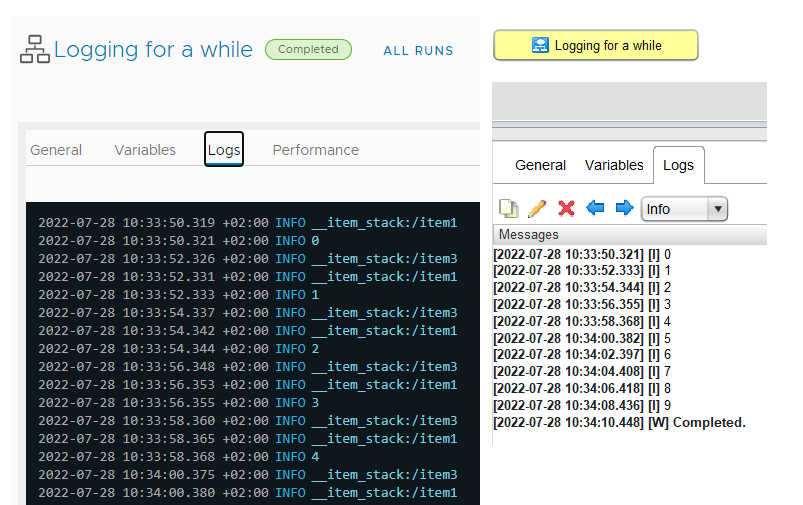
Task: Click the green Completed status badge
Action: pyautogui.click(x=308, y=49)
